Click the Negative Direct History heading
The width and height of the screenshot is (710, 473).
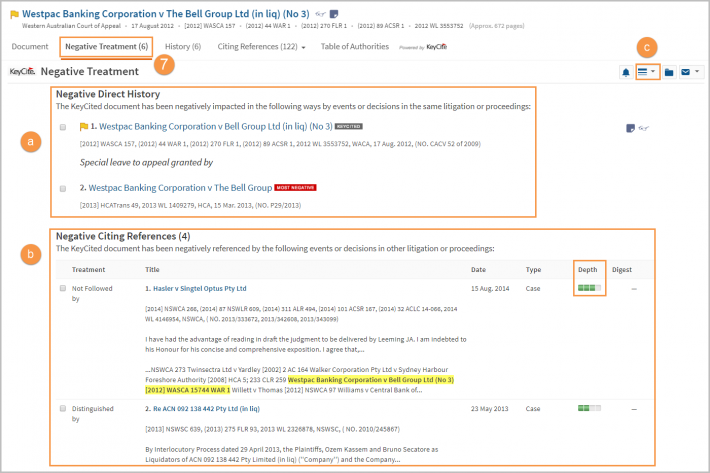[x=108, y=94]
